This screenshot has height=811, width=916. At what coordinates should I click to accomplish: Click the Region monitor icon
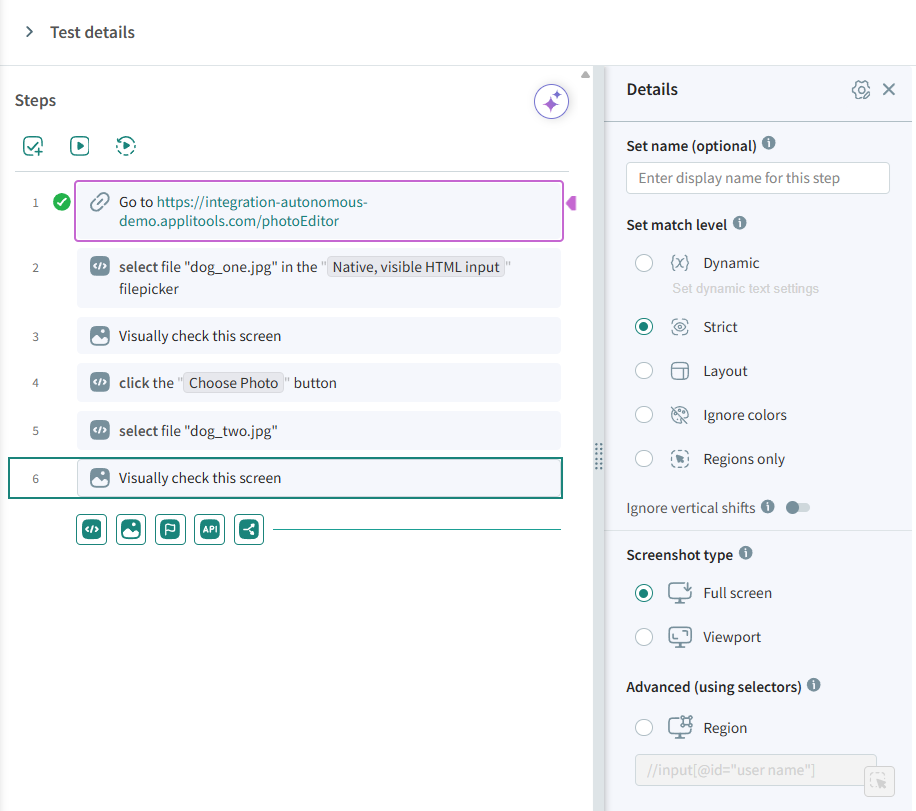pos(680,727)
